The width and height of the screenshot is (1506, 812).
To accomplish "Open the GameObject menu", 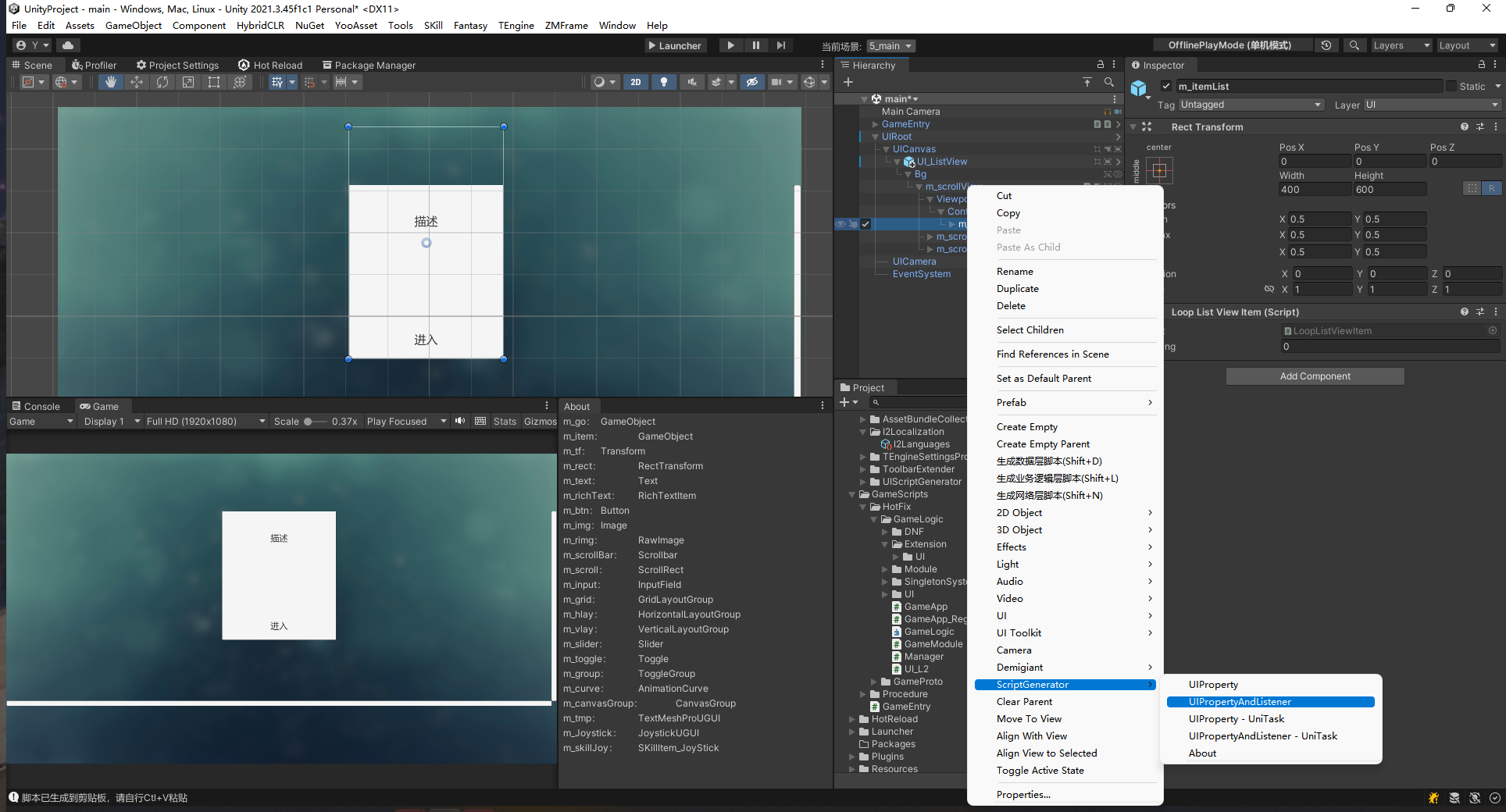I will [x=133, y=25].
